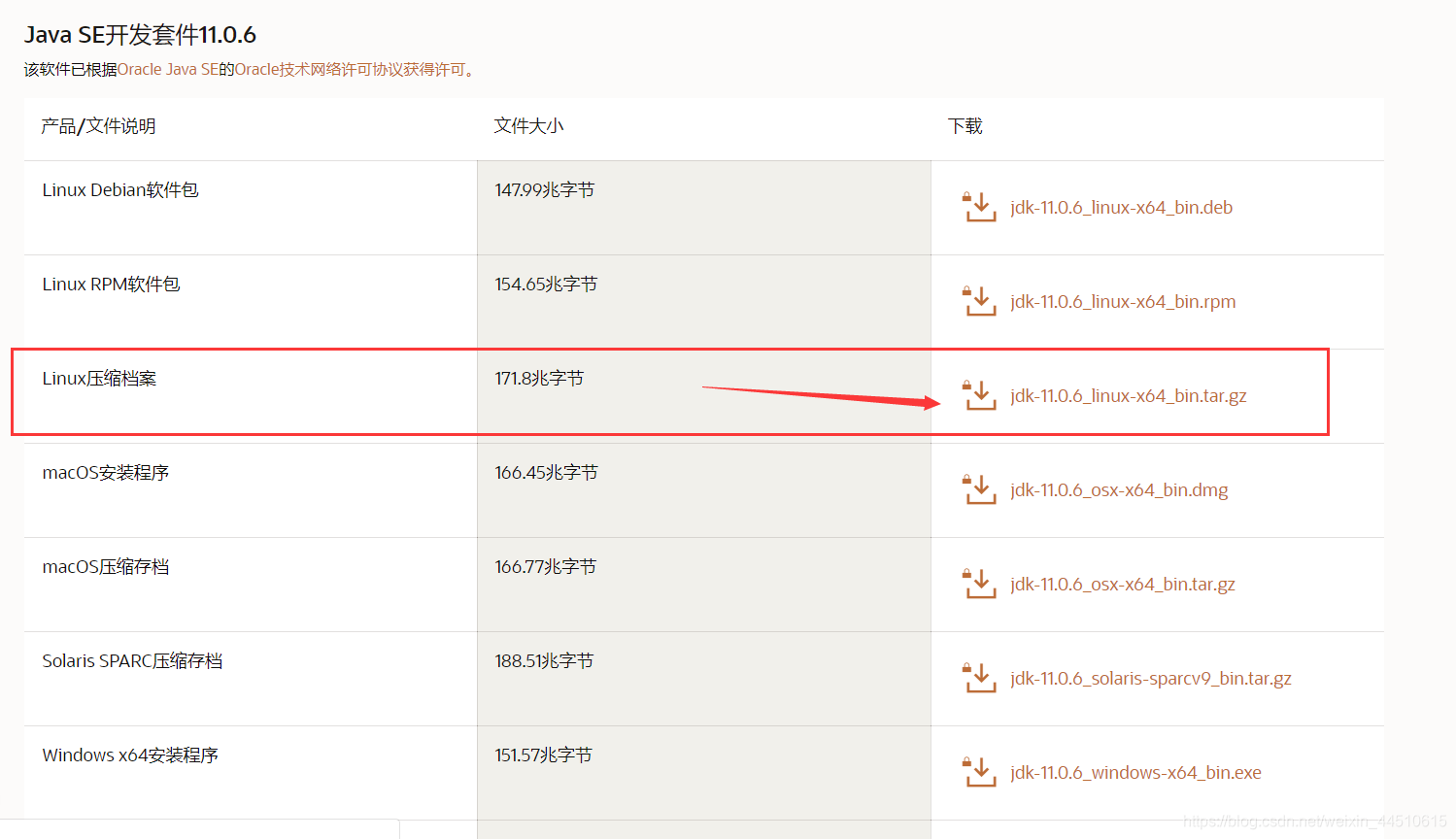
Task: Click download icon for osx-x64_bin.tar.gz
Action: click(979, 584)
